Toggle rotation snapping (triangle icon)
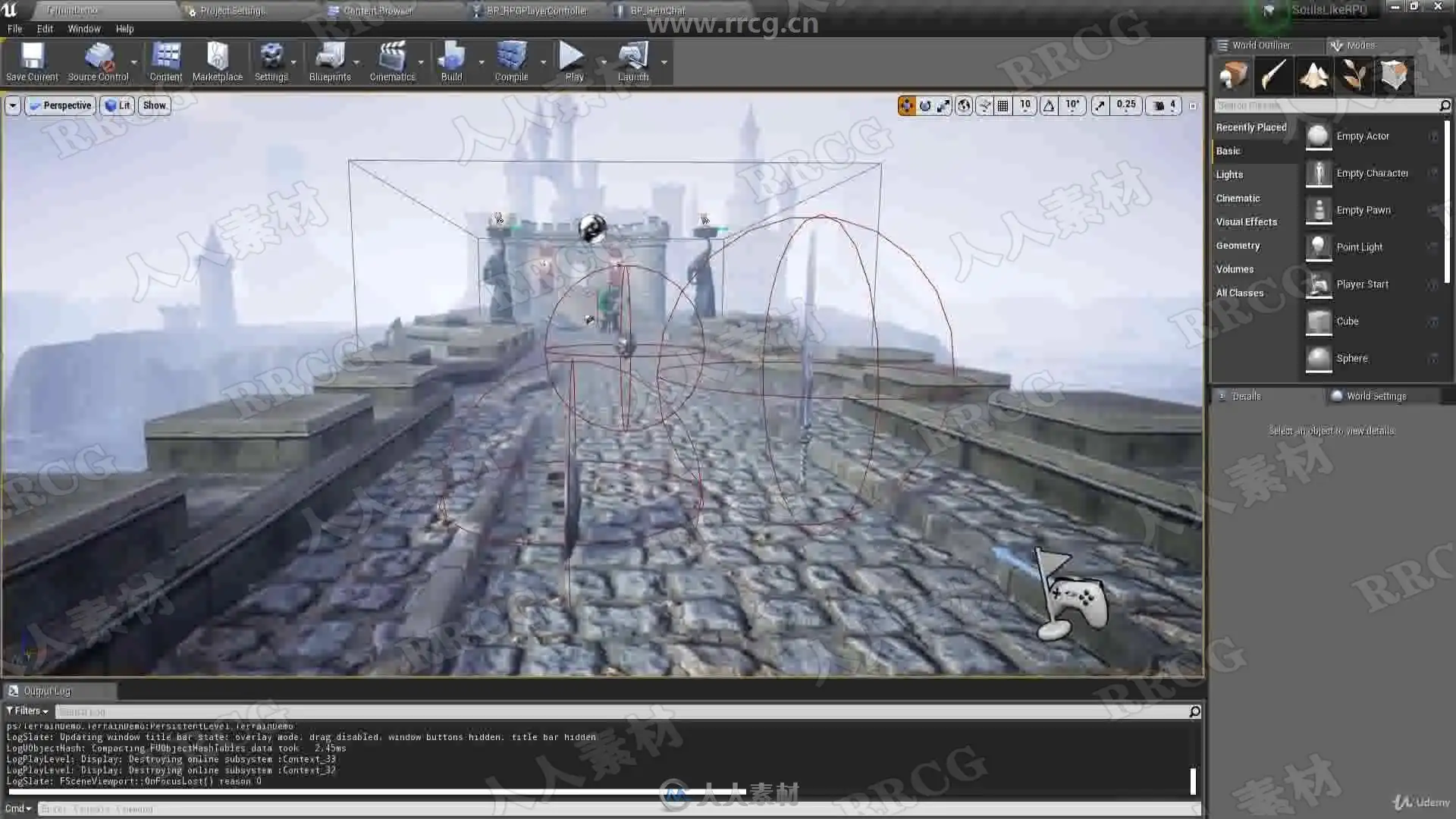The width and height of the screenshot is (1456, 819). click(x=1049, y=106)
